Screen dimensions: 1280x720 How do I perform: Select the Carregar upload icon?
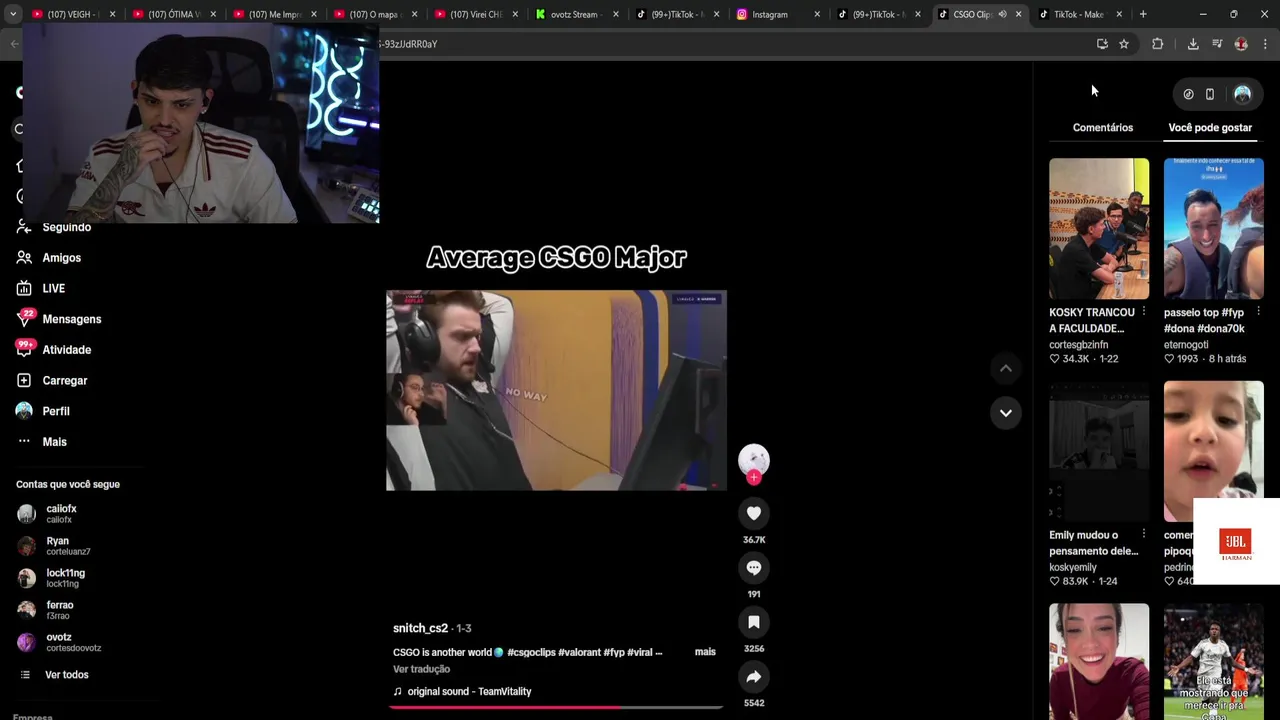[x=24, y=380]
